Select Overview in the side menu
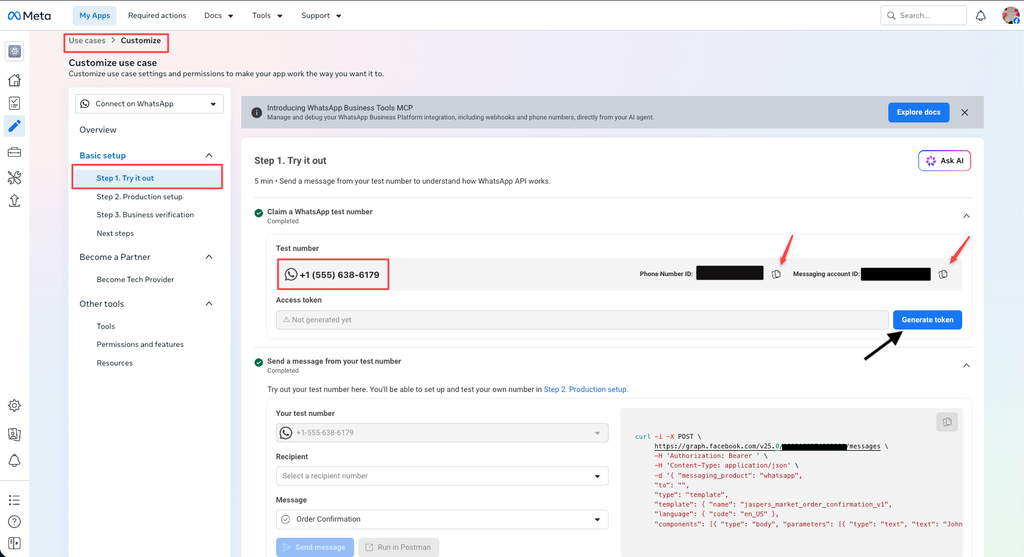The image size is (1024, 557). pyautogui.click(x=98, y=130)
